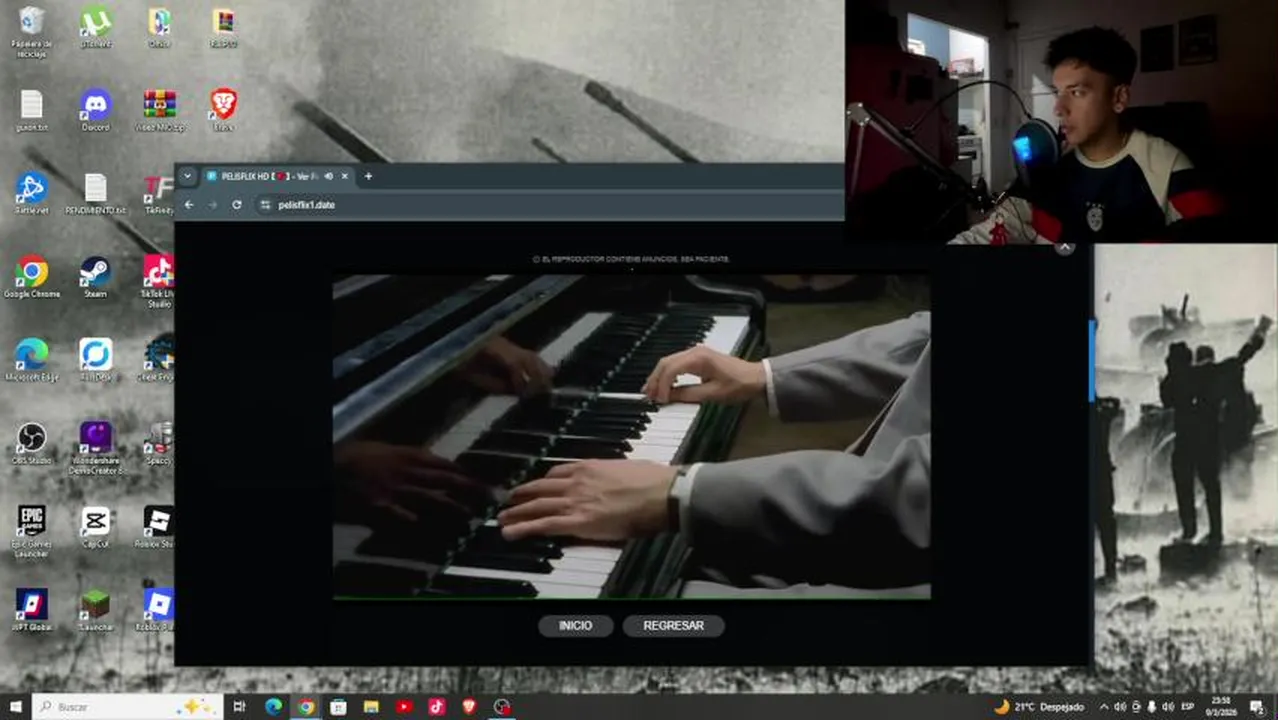
Task: Launch CapCut from the desktop
Action: (x=96, y=527)
